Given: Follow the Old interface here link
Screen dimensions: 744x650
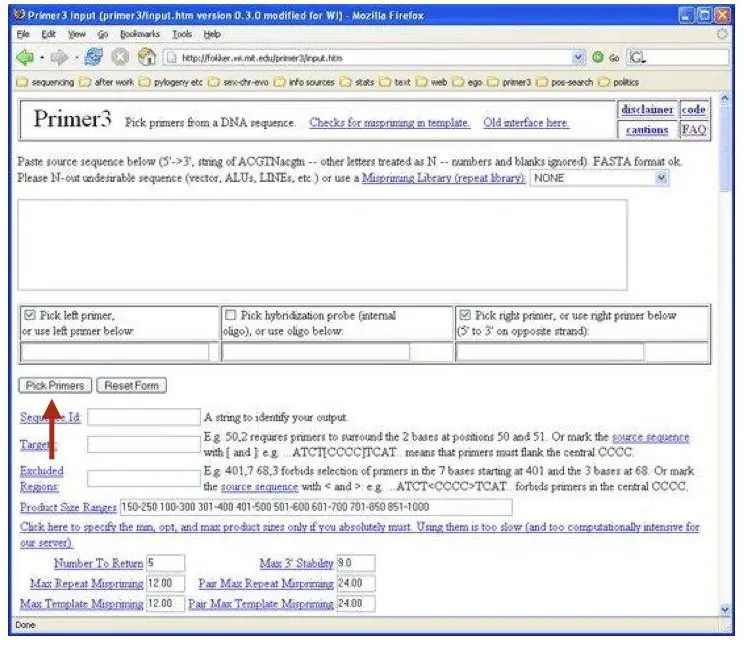Looking at the screenshot, I should tap(526, 122).
